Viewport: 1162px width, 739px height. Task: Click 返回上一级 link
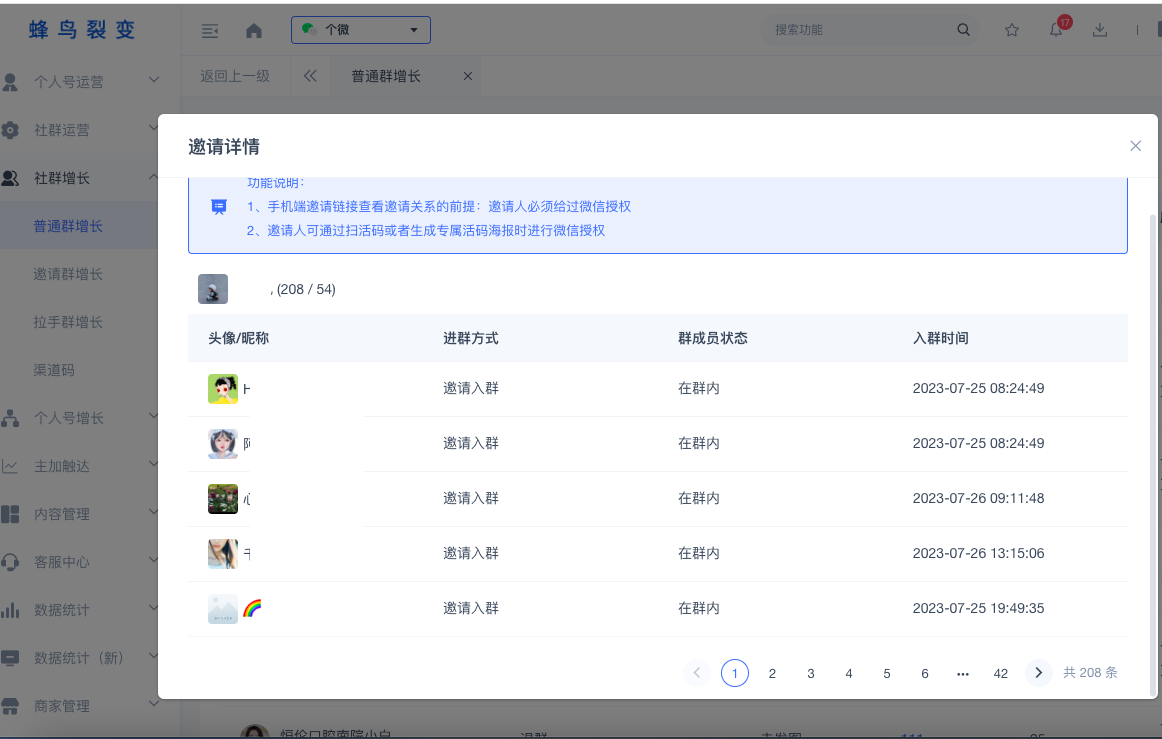pos(235,76)
